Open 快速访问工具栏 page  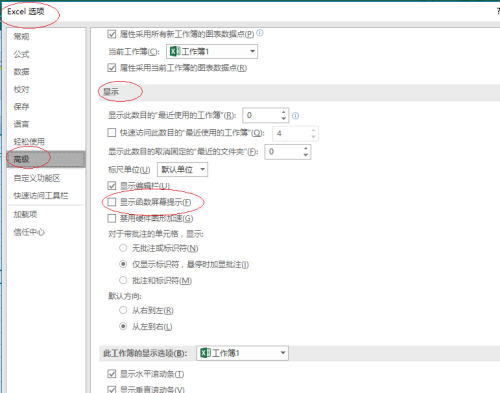[x=41, y=196]
